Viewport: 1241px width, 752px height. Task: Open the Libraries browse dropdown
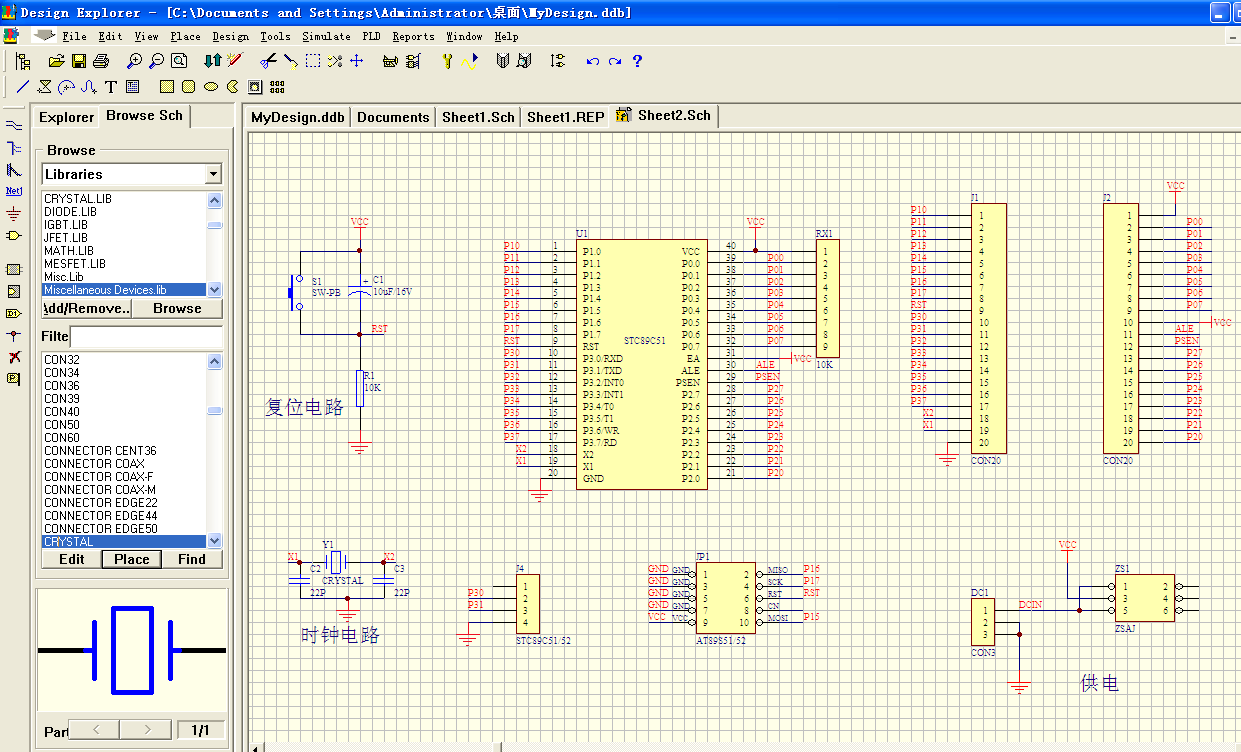(213, 174)
